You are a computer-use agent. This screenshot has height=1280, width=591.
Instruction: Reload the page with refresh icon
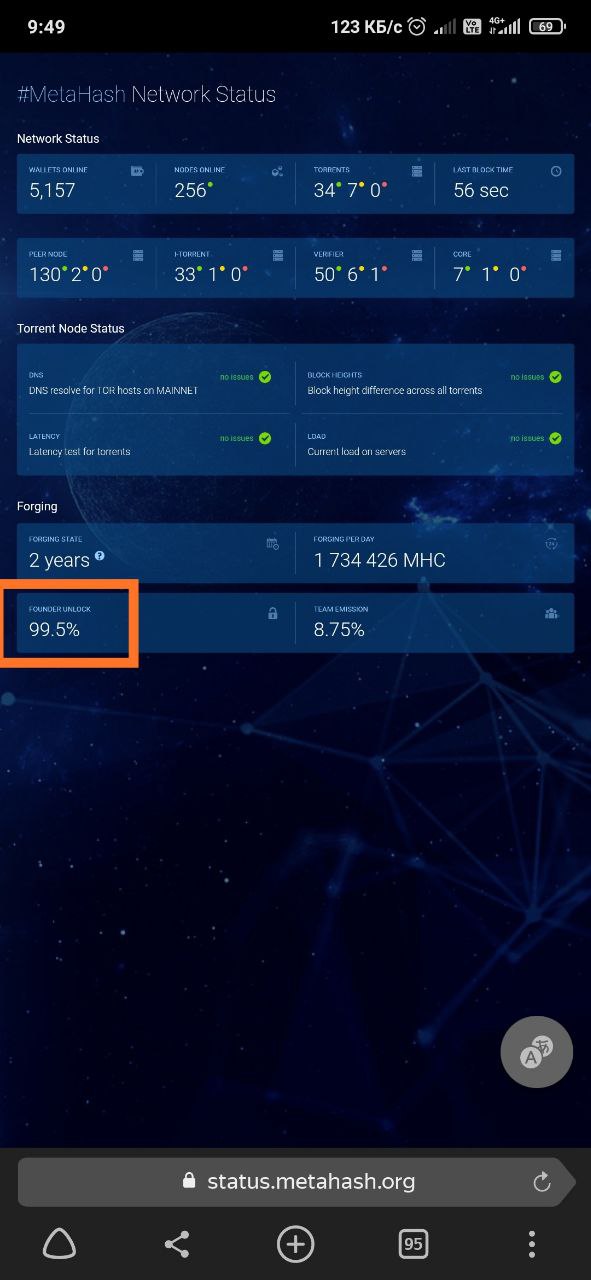[x=542, y=1182]
